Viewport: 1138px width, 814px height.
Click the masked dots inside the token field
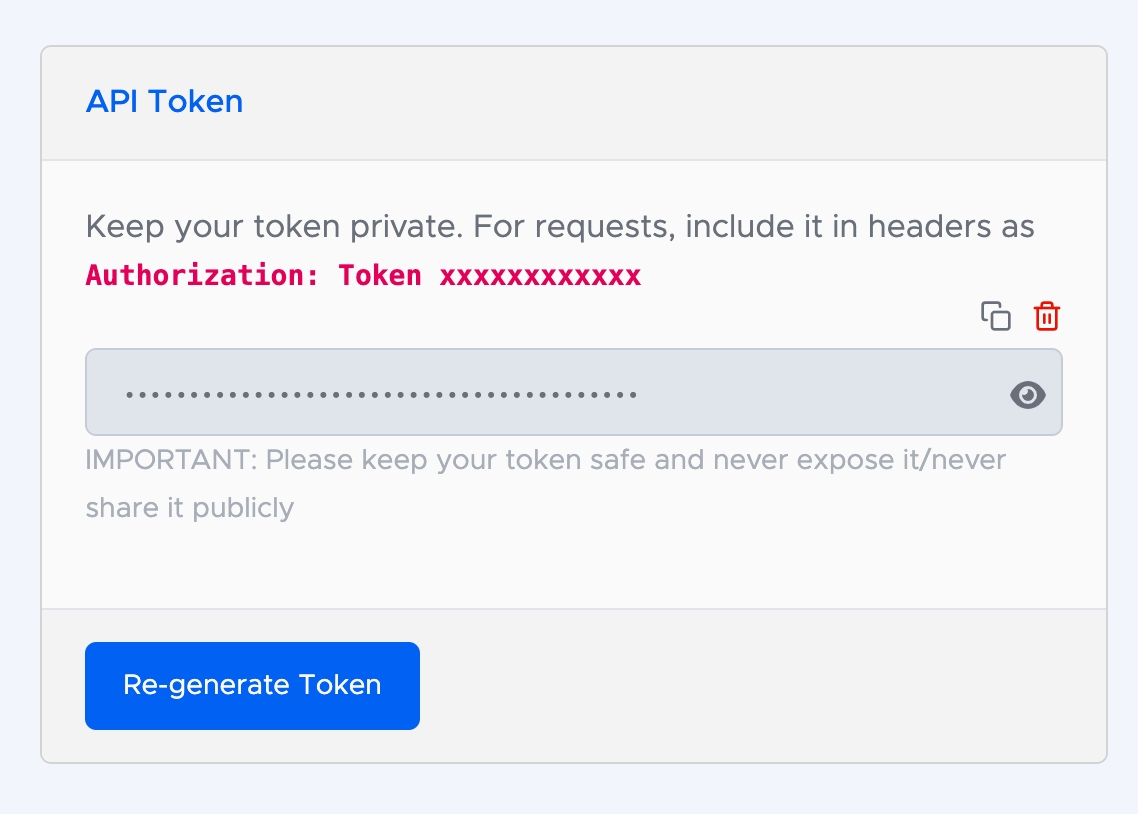380,394
